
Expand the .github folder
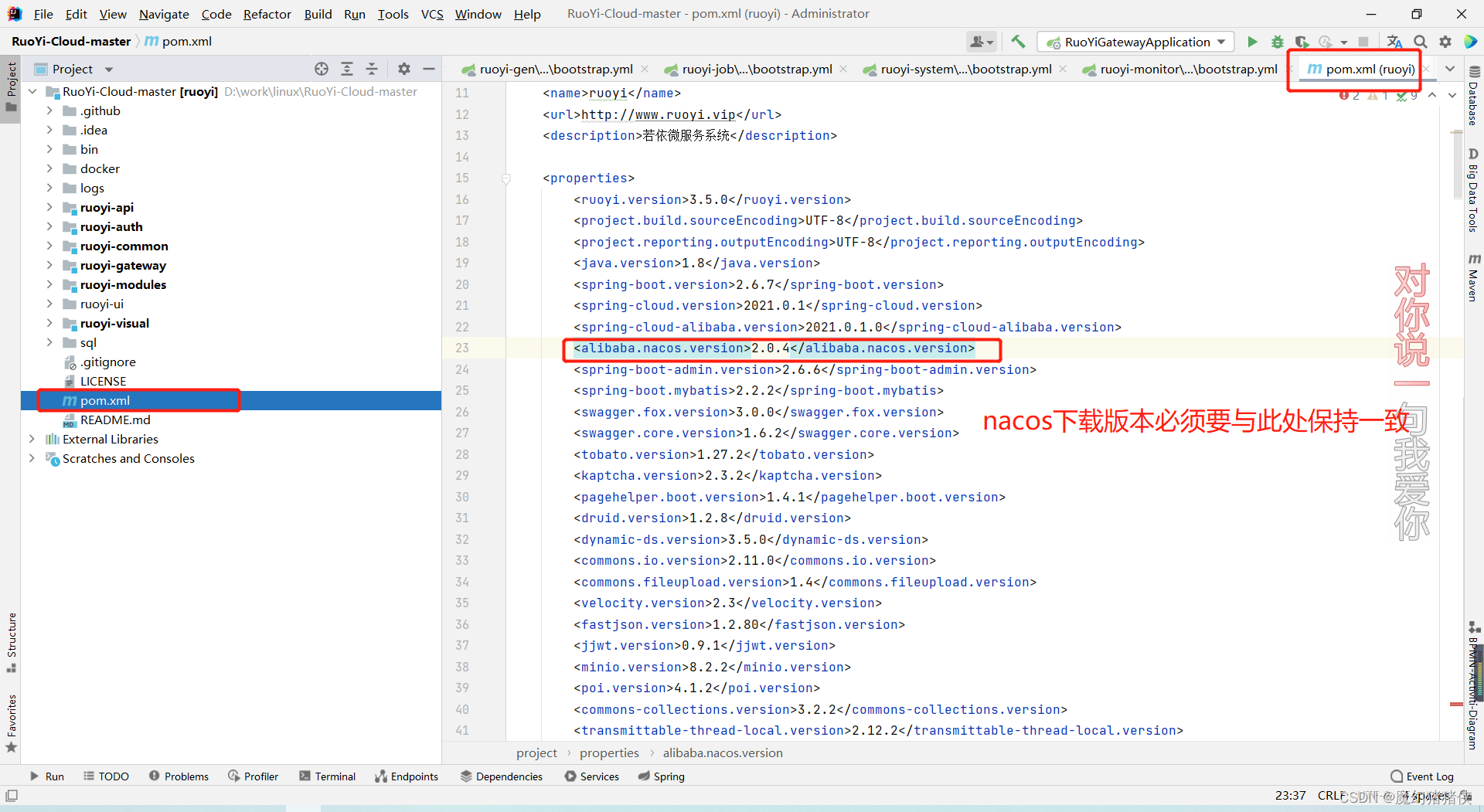49,110
